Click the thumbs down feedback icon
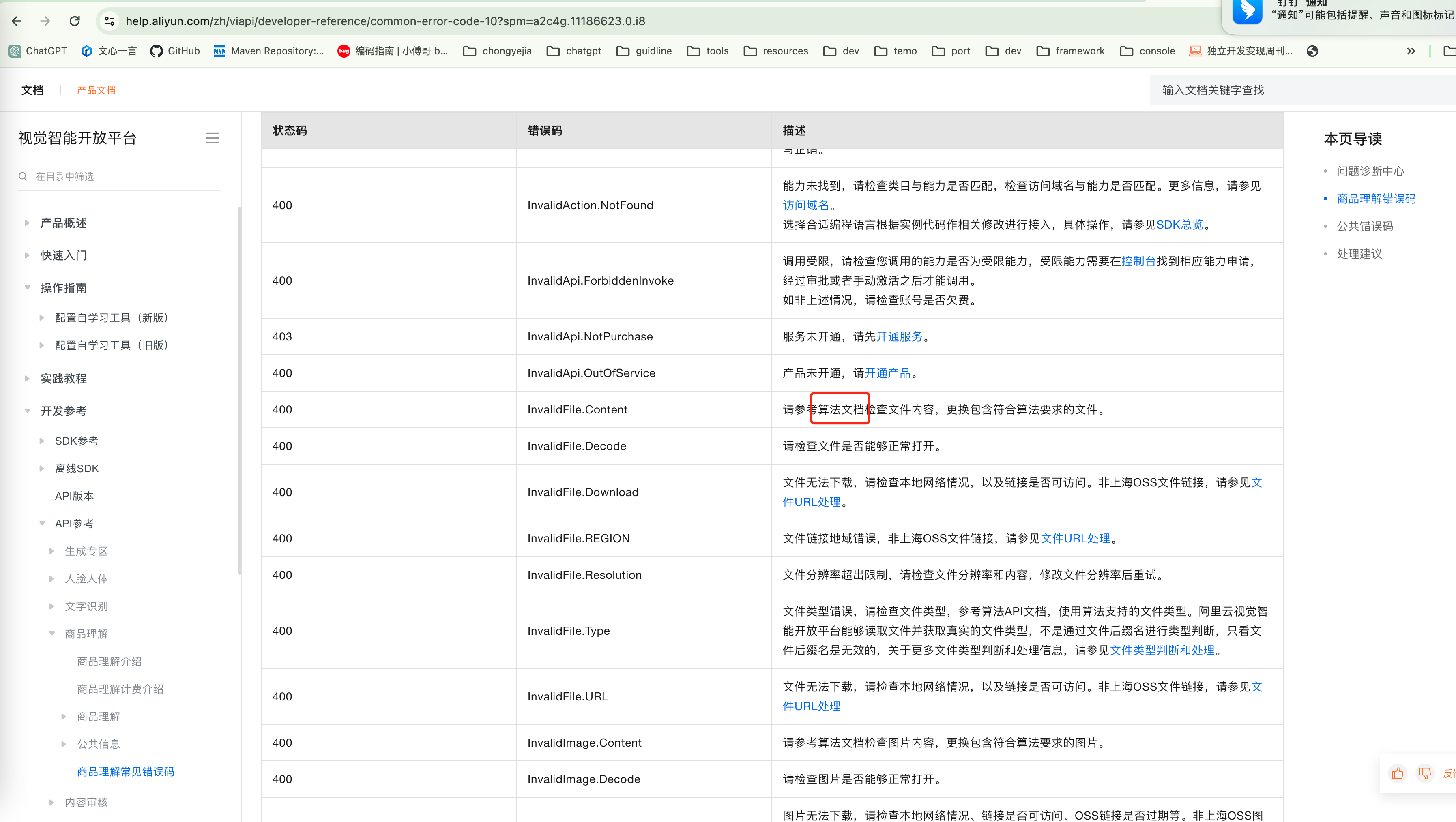 tap(1425, 773)
